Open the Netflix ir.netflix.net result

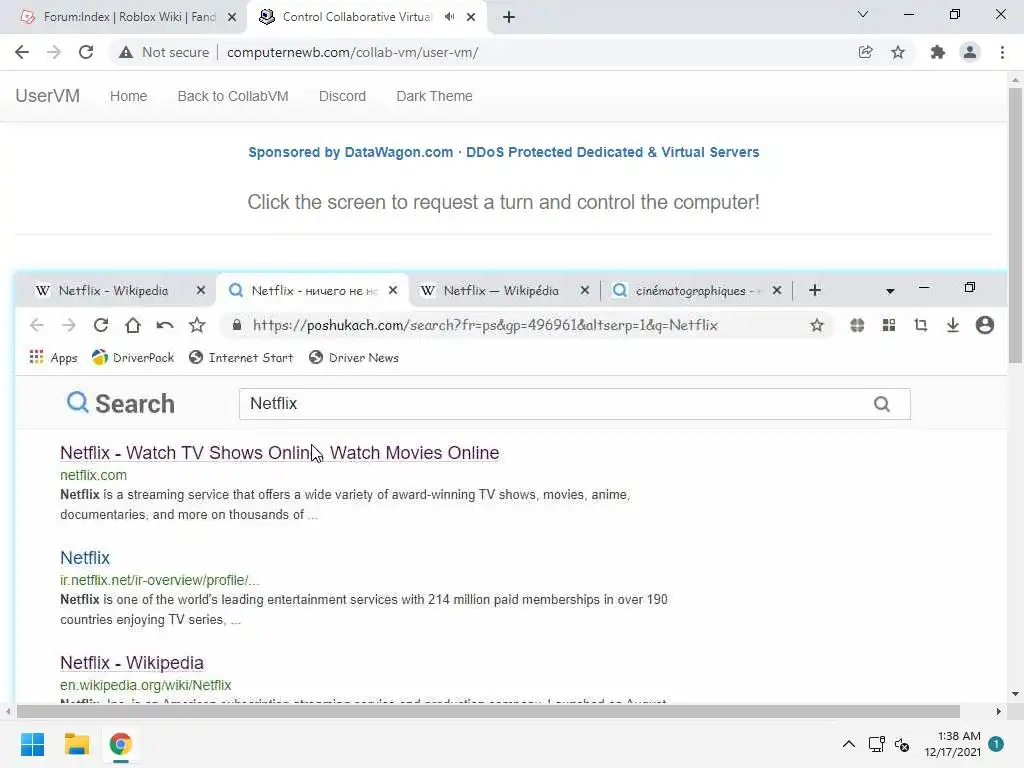click(x=85, y=558)
